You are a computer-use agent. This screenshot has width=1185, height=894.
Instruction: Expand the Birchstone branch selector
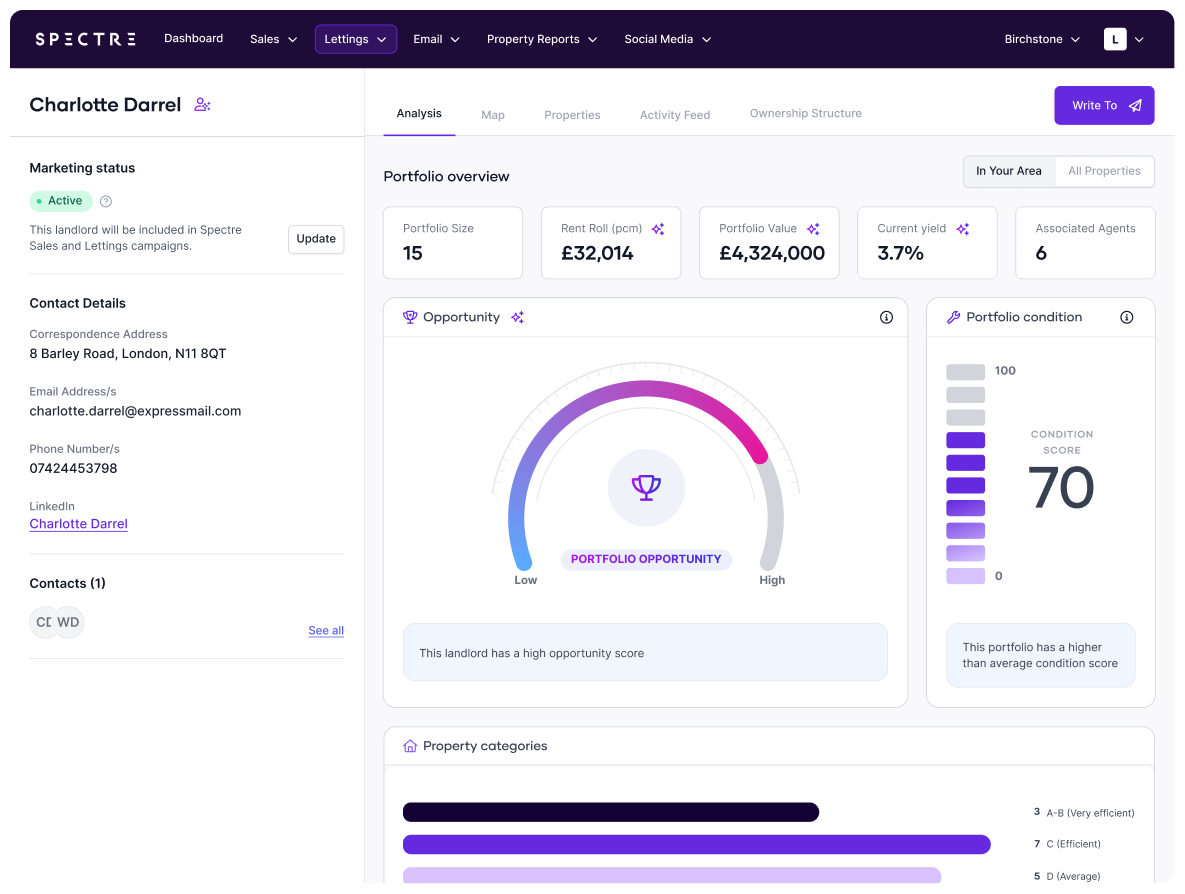pos(1042,39)
